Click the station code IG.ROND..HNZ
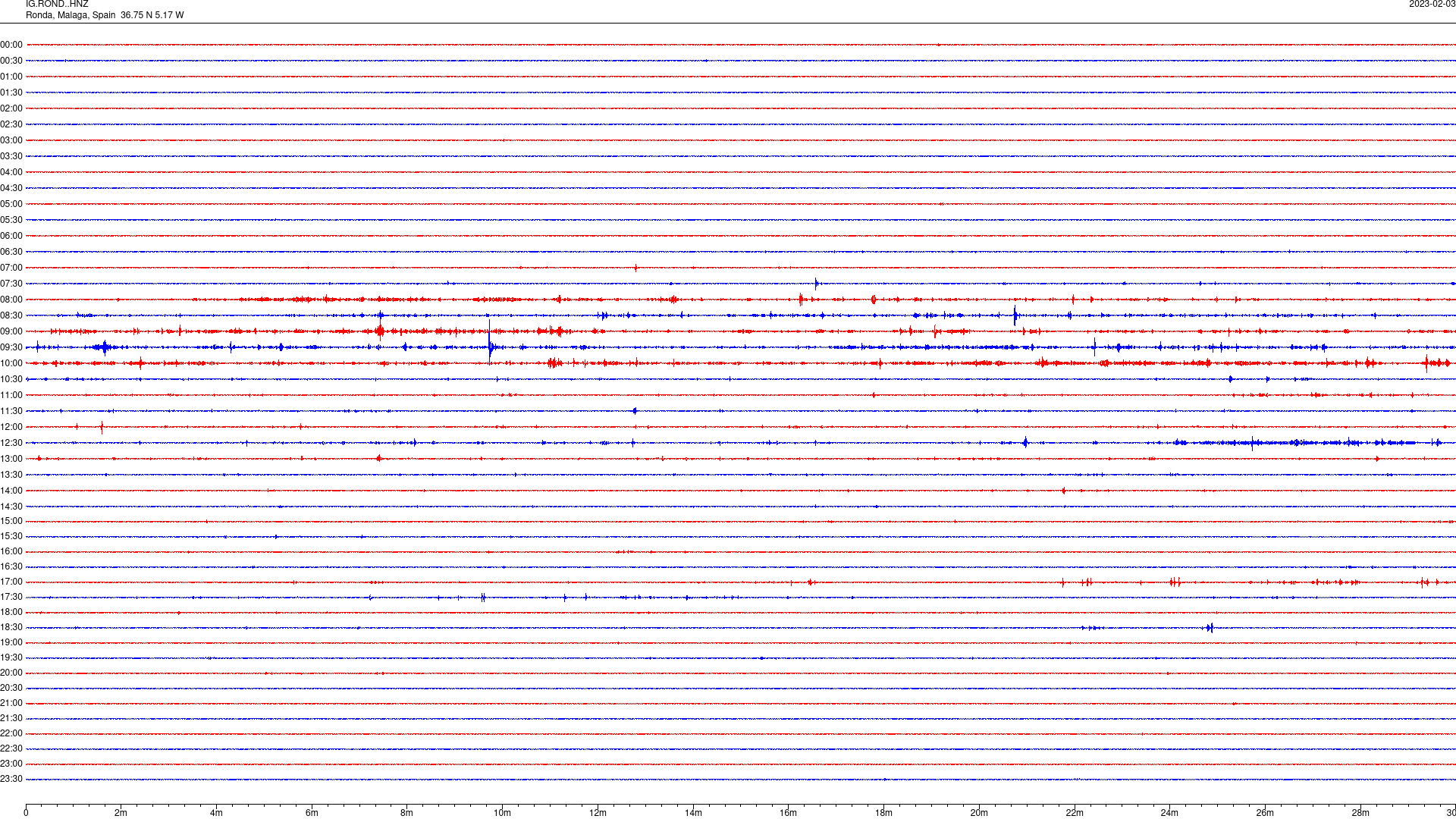Image resolution: width=1456 pixels, height=819 pixels. 57,5
